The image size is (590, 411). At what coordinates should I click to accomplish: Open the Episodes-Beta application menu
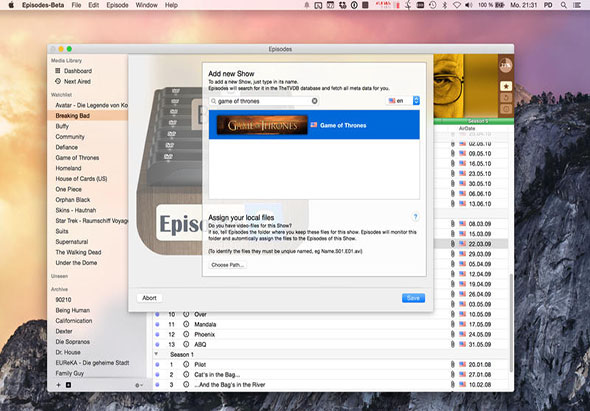coord(43,5)
